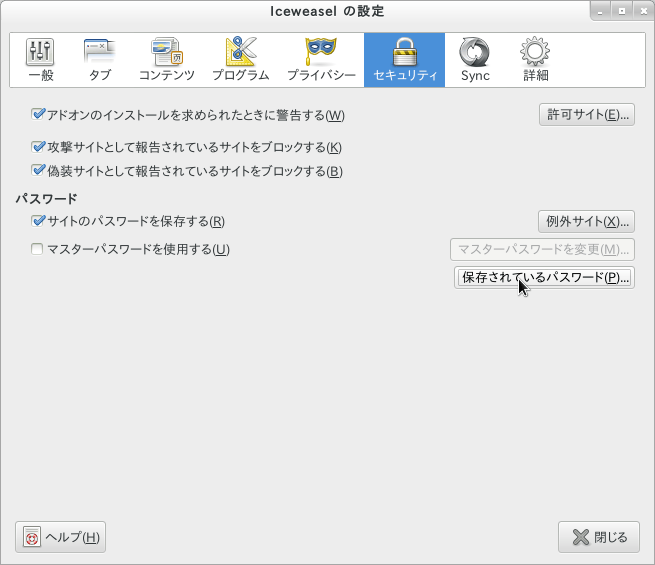This screenshot has height=565, width=655.
Task: Maximize the Iceweasel settings window
Action: click(x=622, y=11)
